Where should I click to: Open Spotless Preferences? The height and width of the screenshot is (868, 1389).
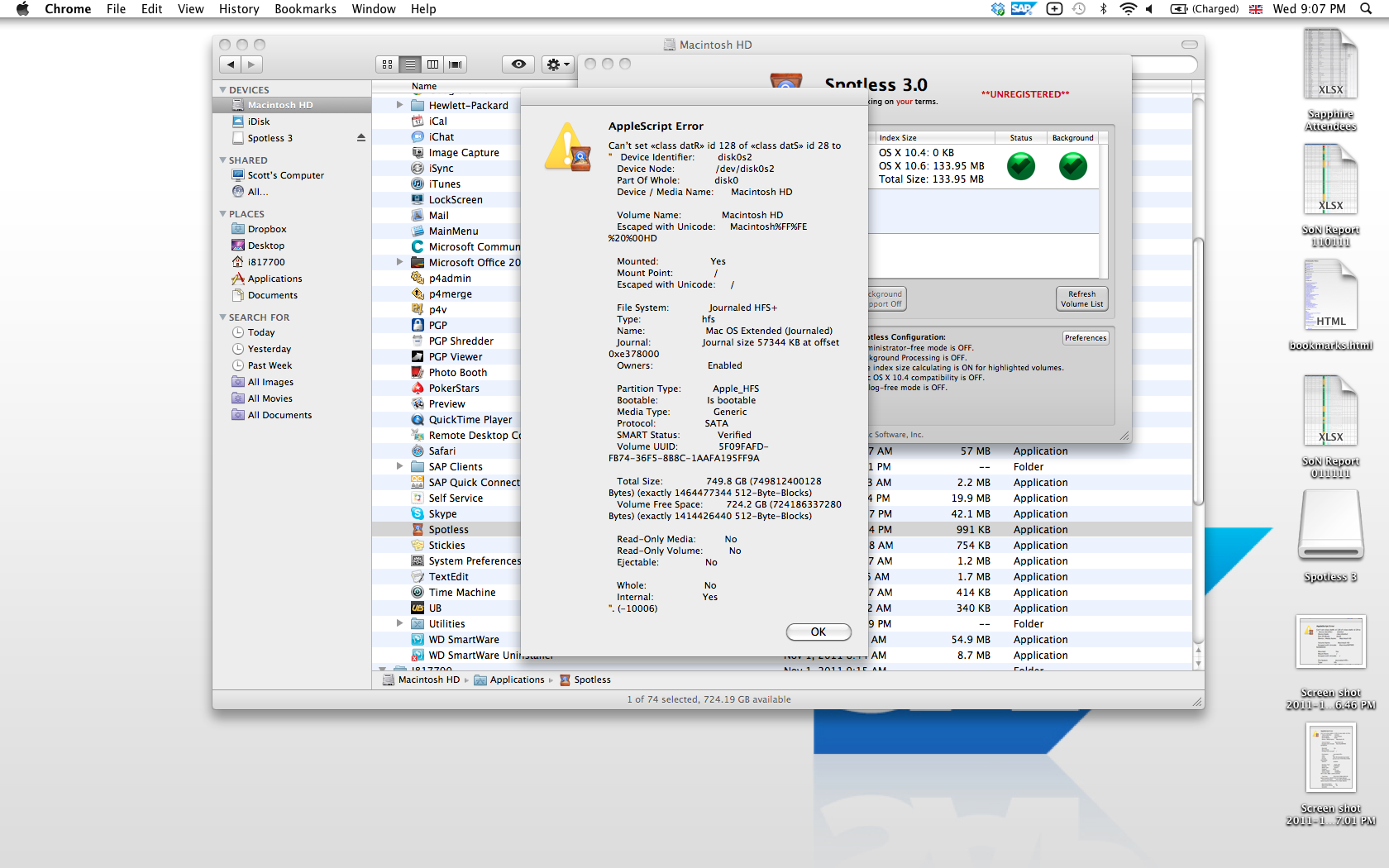click(1085, 337)
